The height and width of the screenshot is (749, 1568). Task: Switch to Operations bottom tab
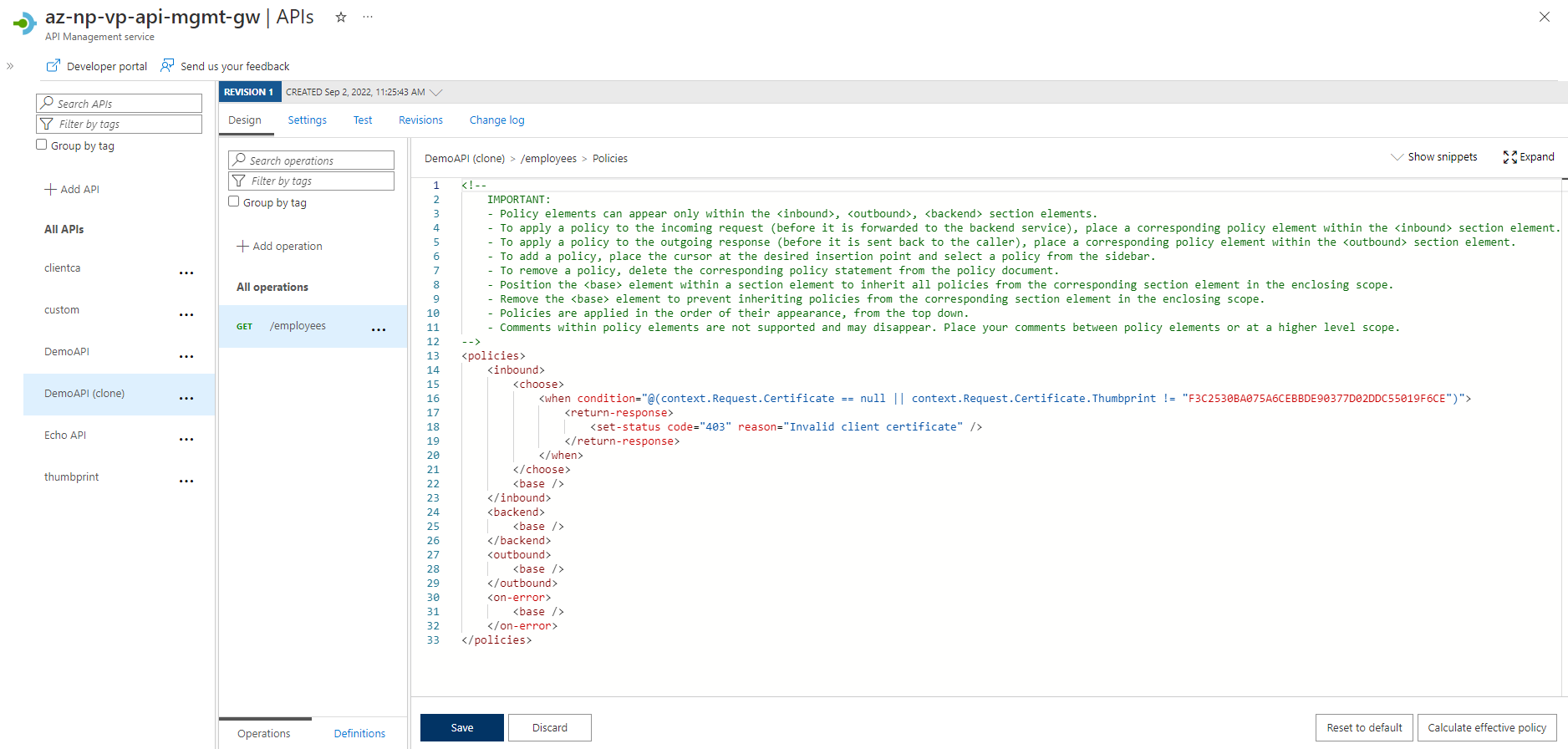264,733
